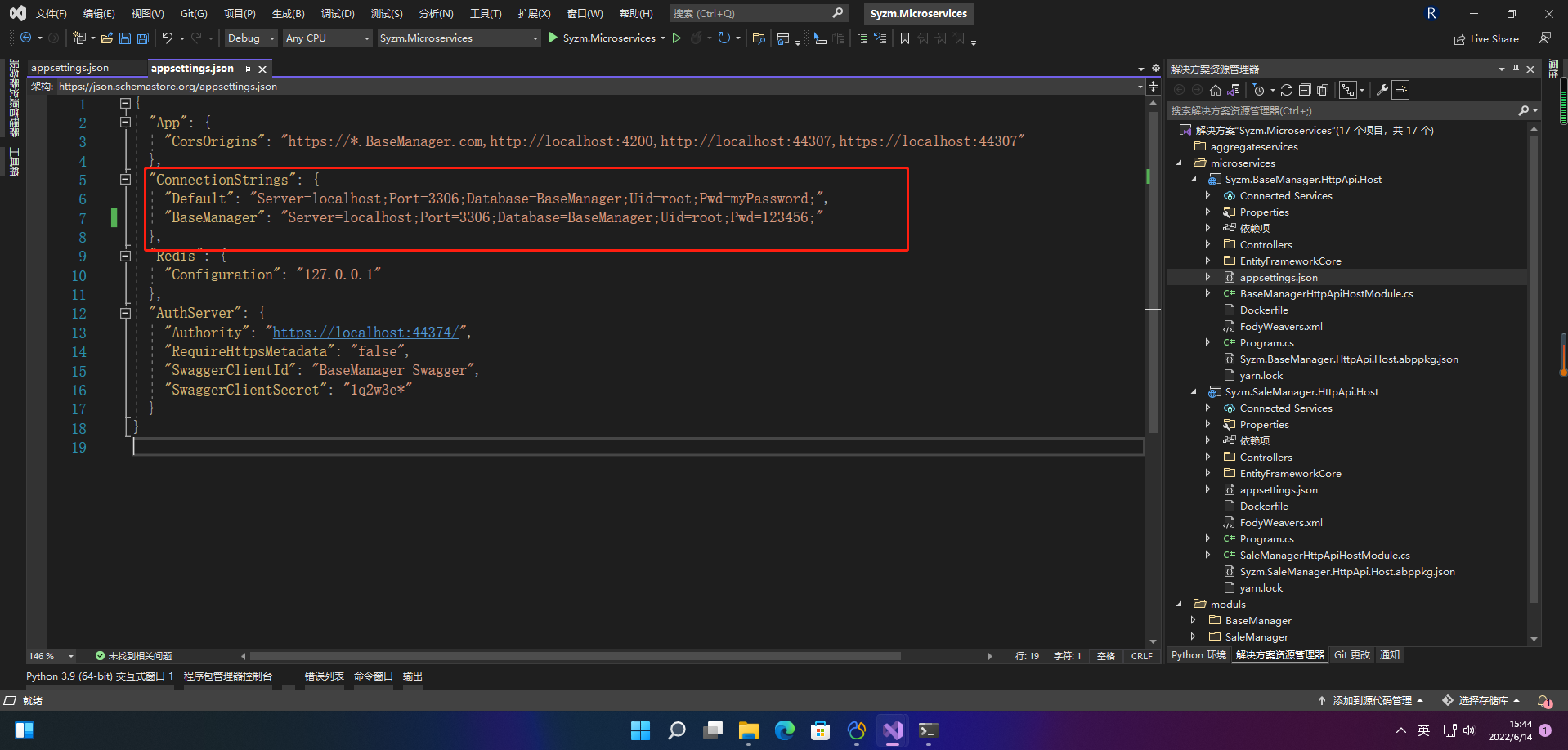
Task: Click 选择存储库 in status bar
Action: pyautogui.click(x=1481, y=701)
